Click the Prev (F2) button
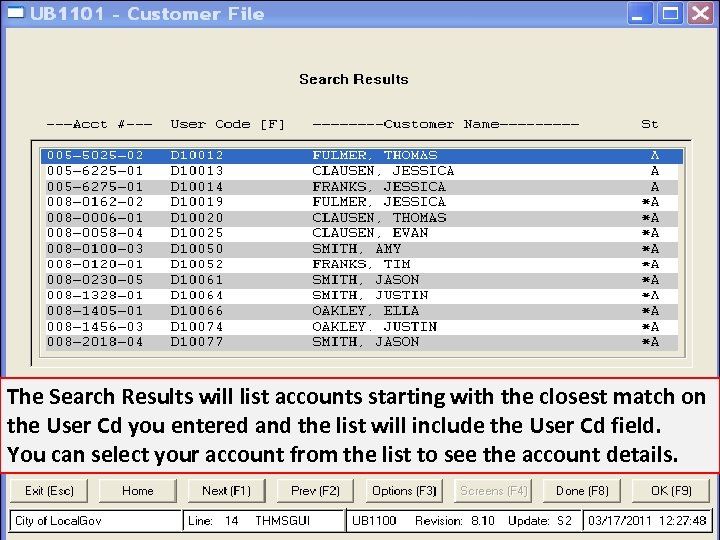Image resolution: width=720 pixels, height=540 pixels. (315, 491)
